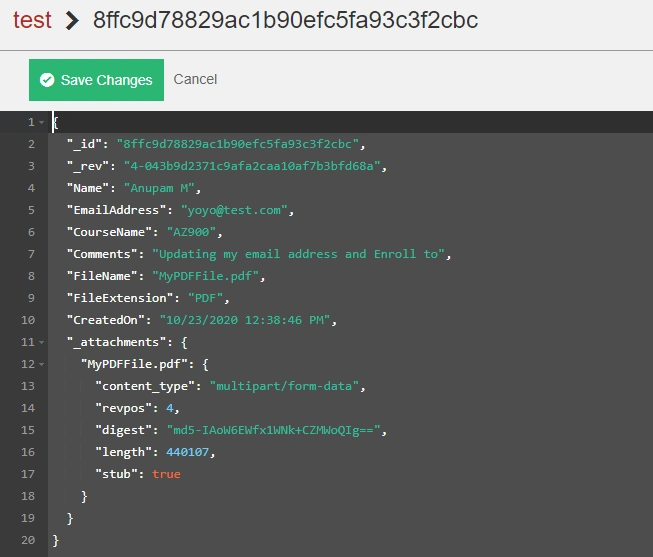The height and width of the screenshot is (557, 653).
Task: Click the _id value string 8ffc9d78829ac1b90efc5fa93c3f2cbc
Action: (237, 144)
